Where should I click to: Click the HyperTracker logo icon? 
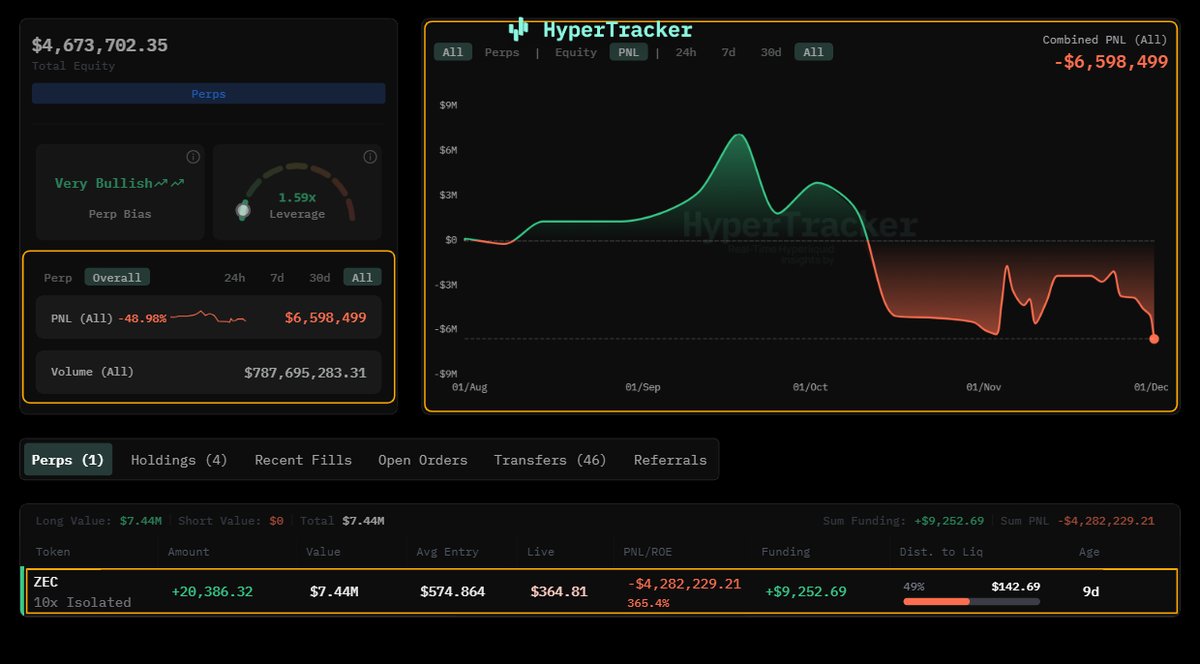tap(516, 29)
